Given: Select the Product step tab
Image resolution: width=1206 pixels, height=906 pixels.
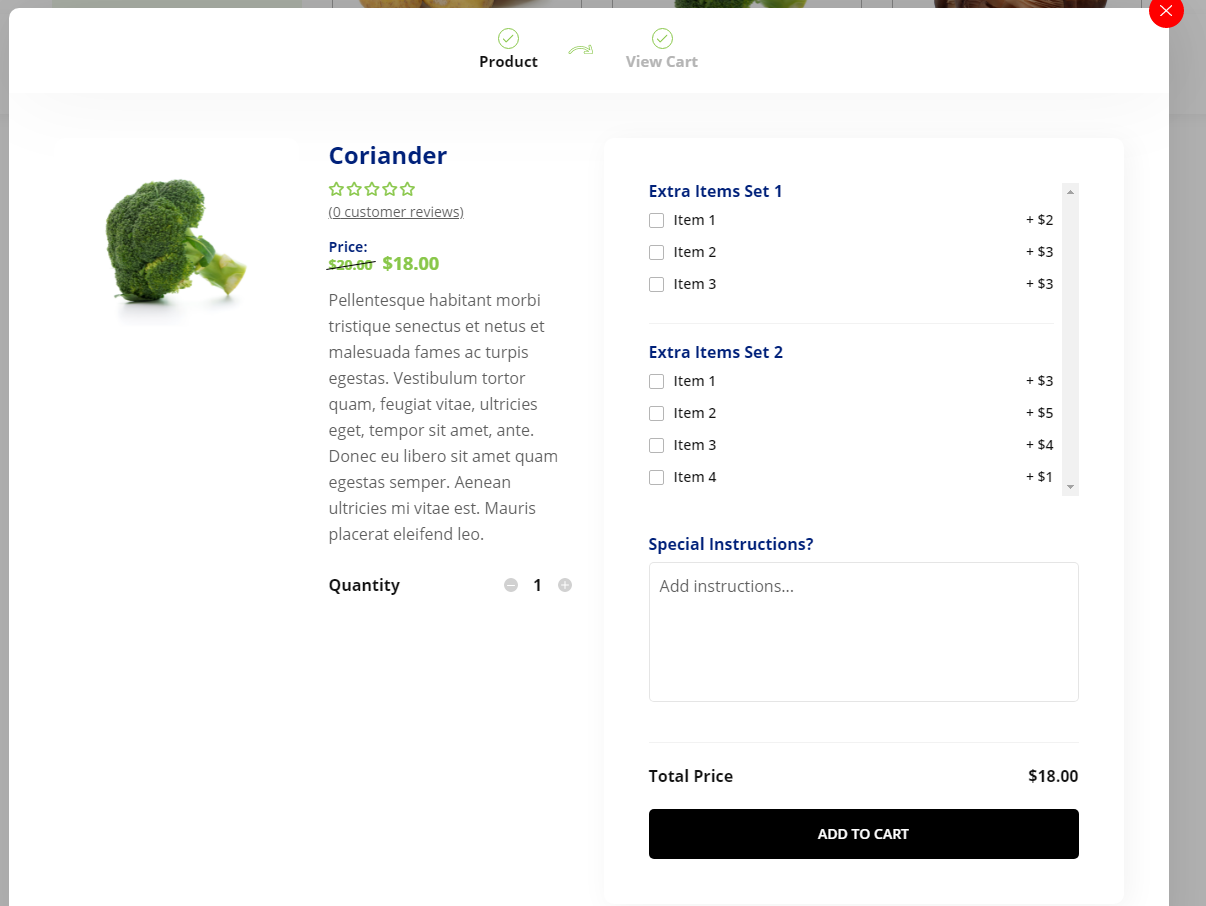Looking at the screenshot, I should pos(508,62).
